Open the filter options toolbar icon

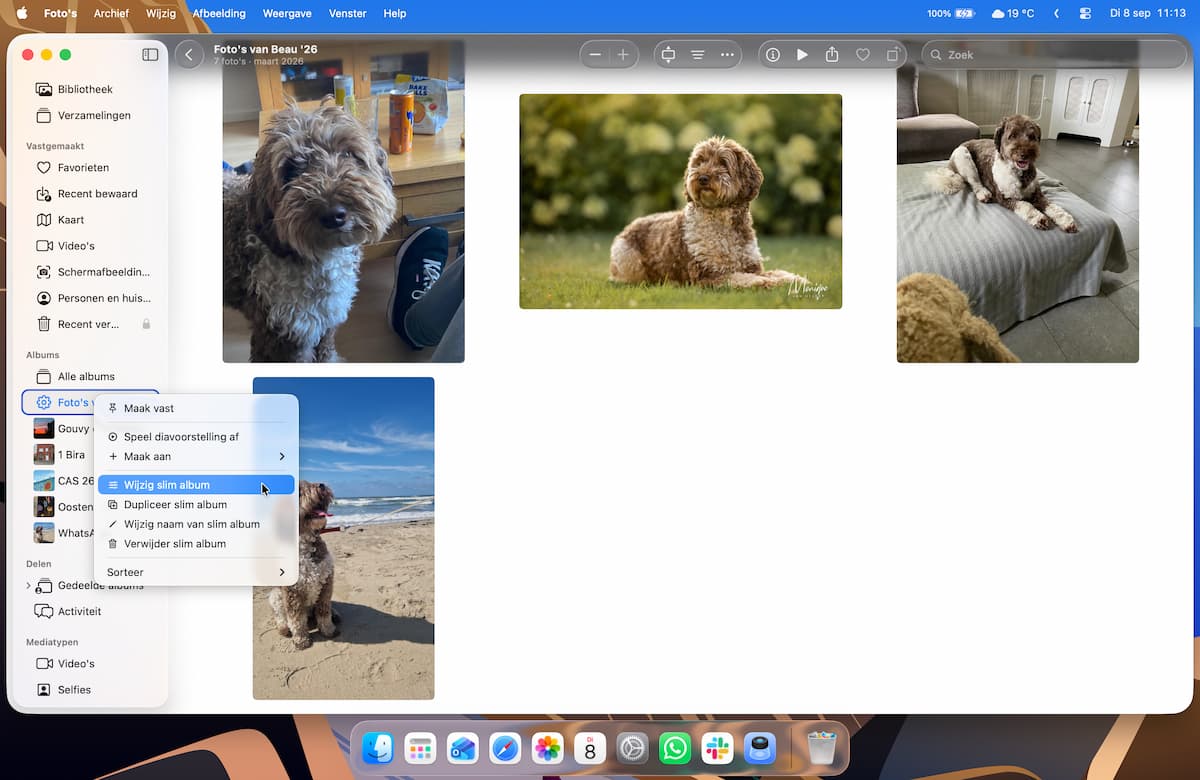coord(698,55)
